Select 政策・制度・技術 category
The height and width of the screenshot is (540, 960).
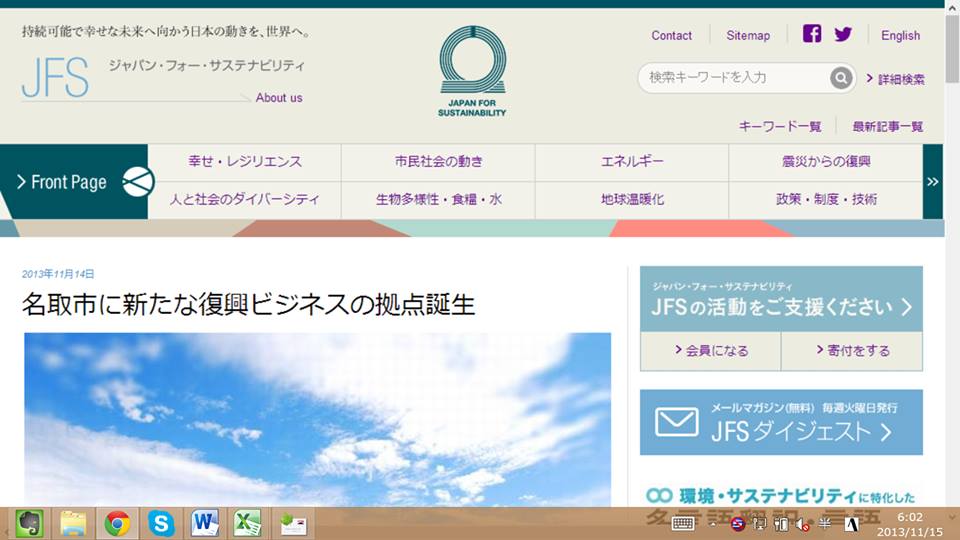[826, 200]
